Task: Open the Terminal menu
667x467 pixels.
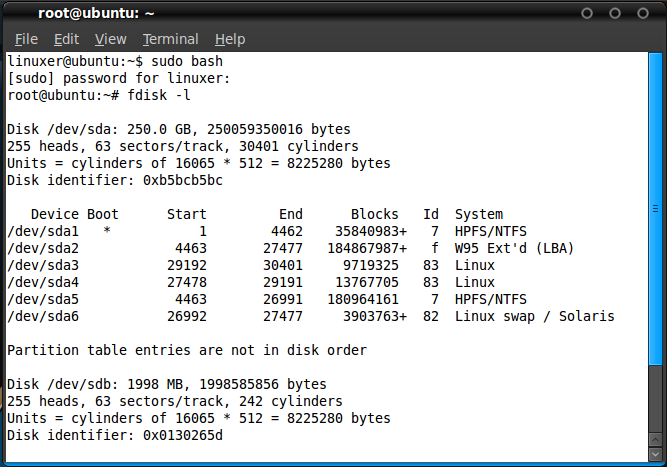Action: pos(171,39)
